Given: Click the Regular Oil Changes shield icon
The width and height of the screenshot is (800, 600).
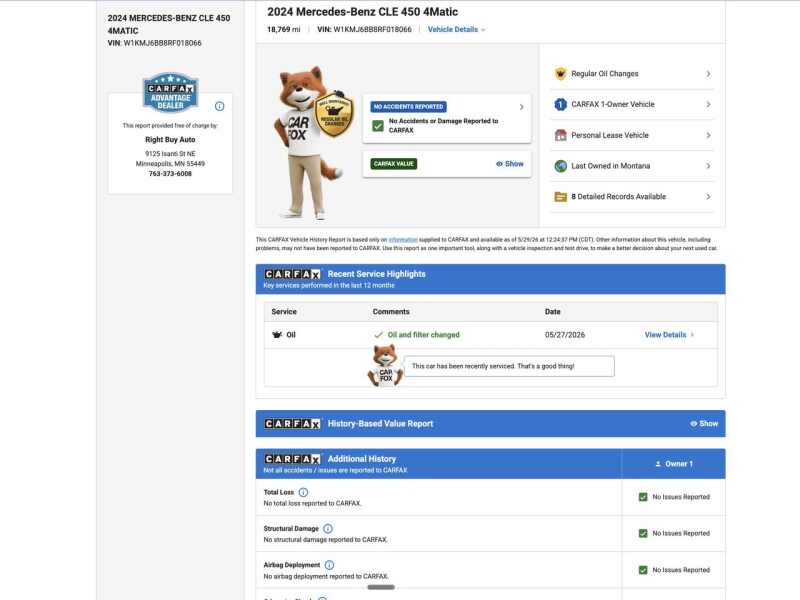Looking at the screenshot, I should click(560, 73).
